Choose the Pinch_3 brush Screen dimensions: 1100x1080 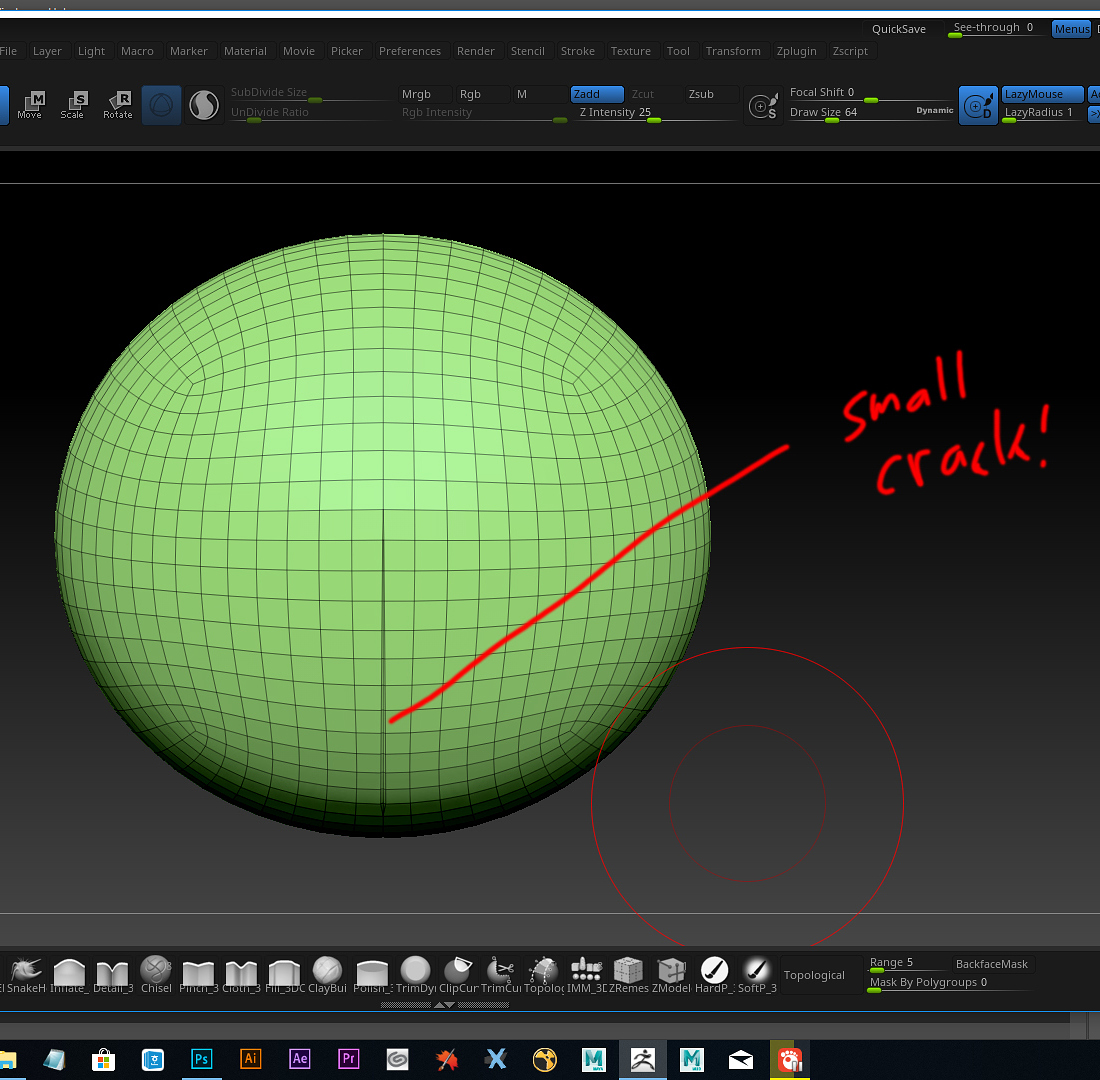pyautogui.click(x=199, y=975)
